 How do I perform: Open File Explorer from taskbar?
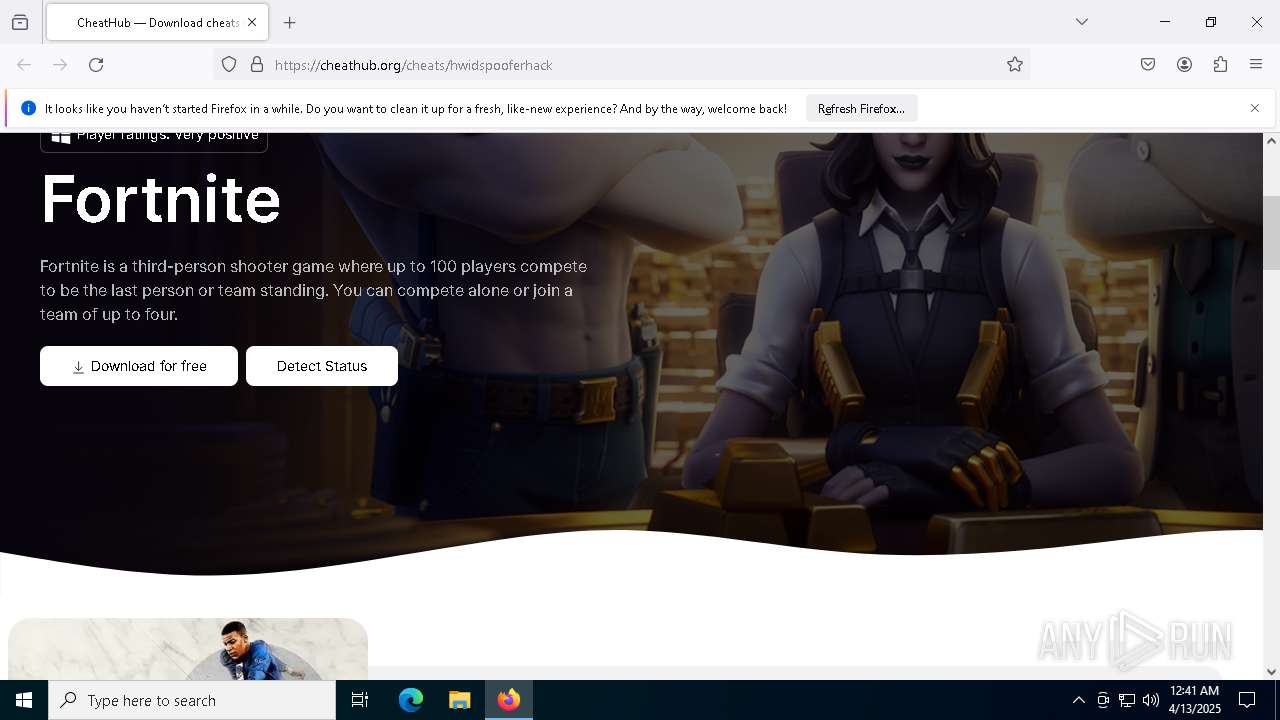click(x=460, y=700)
